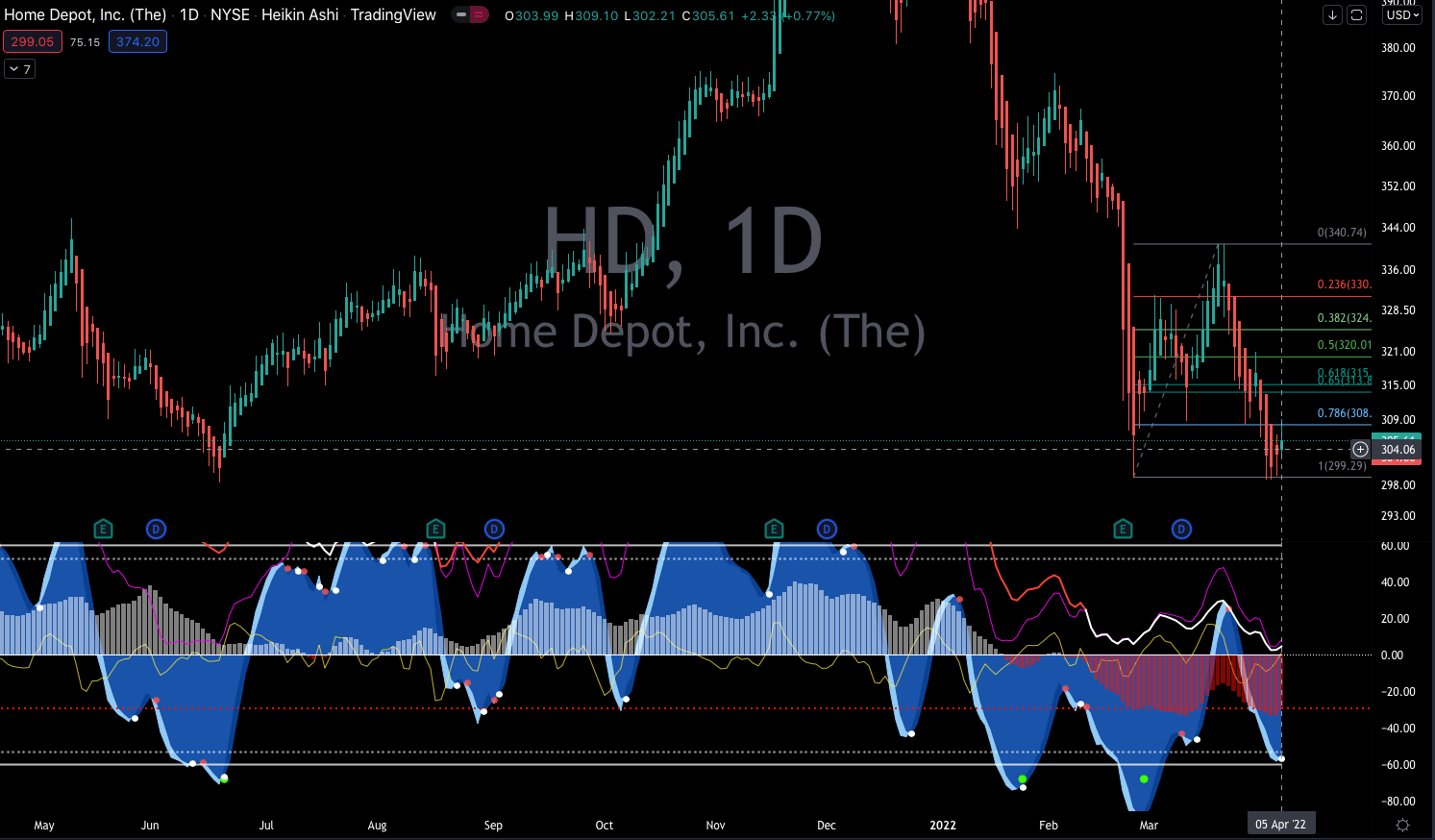The height and width of the screenshot is (840, 1435).
Task: Click the dash icon in the symbol status pill
Action: (x=461, y=15)
